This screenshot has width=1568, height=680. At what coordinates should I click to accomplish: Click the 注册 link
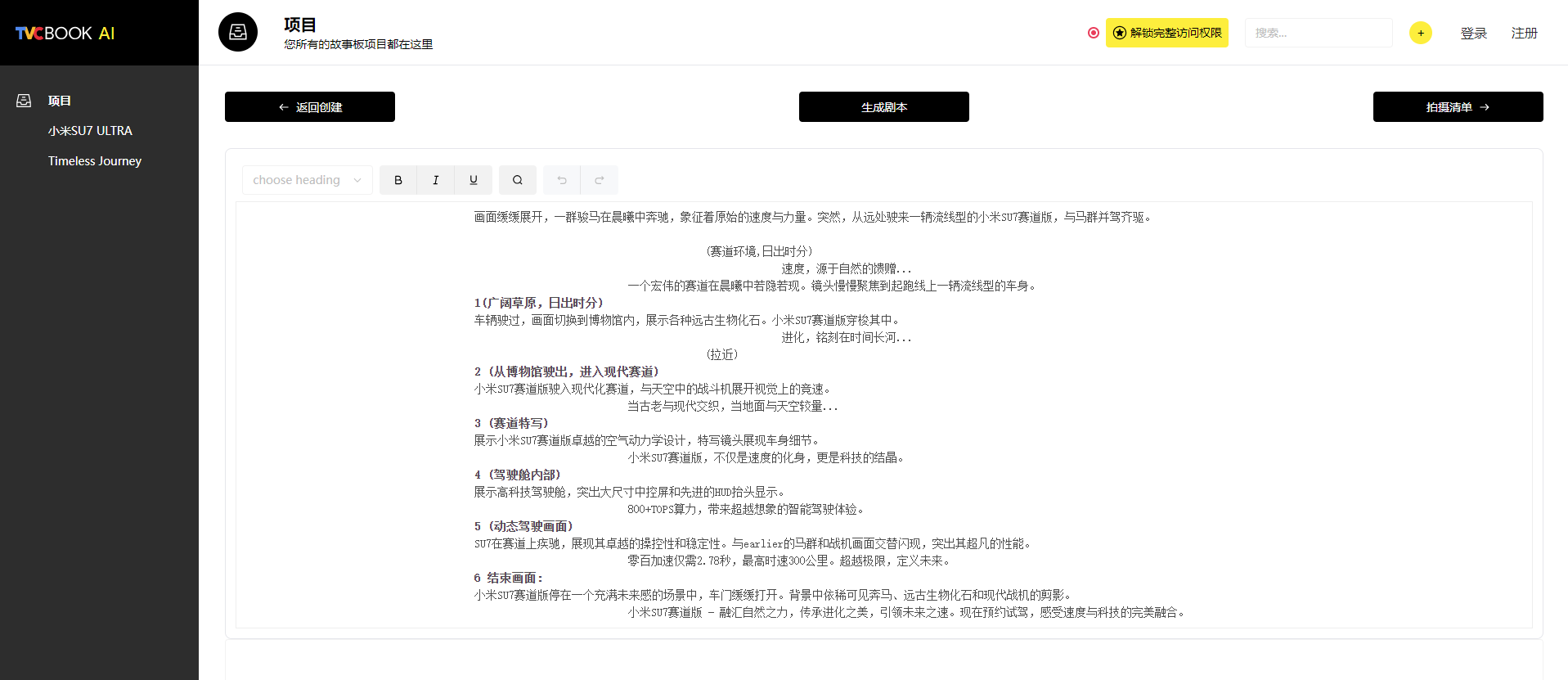[x=1525, y=33]
